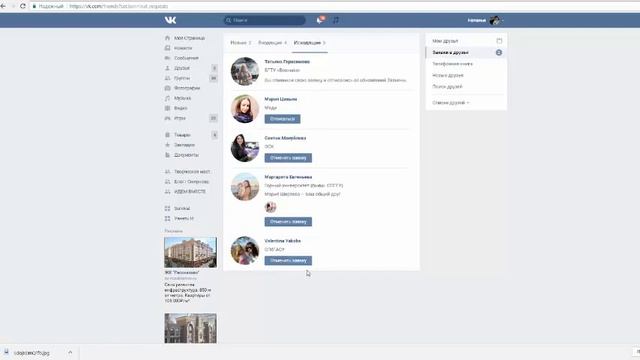Open the Survival app in the sidebar
This screenshot has width=640, height=360.
(x=182, y=209)
